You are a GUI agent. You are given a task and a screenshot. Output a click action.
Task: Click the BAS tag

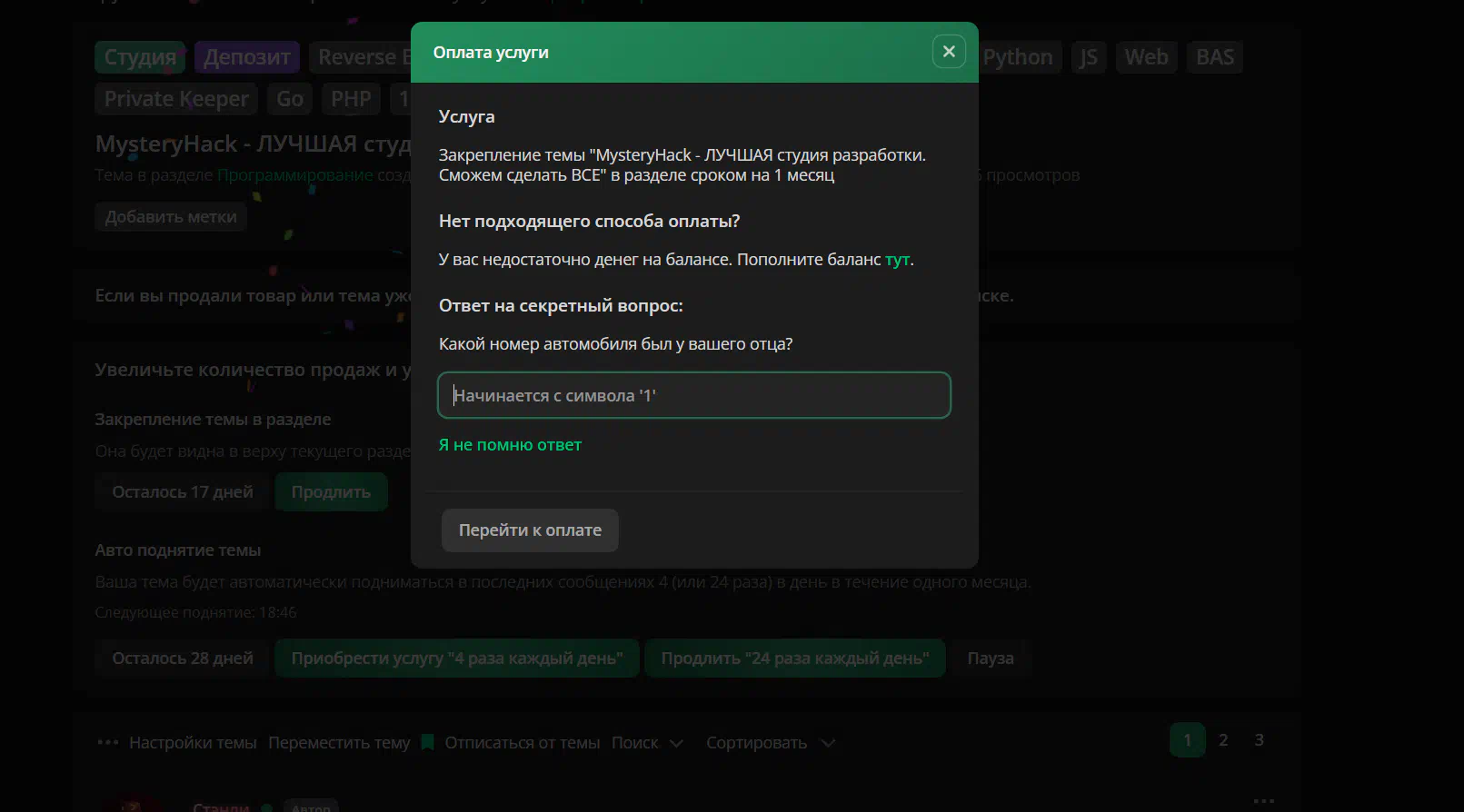click(1214, 57)
